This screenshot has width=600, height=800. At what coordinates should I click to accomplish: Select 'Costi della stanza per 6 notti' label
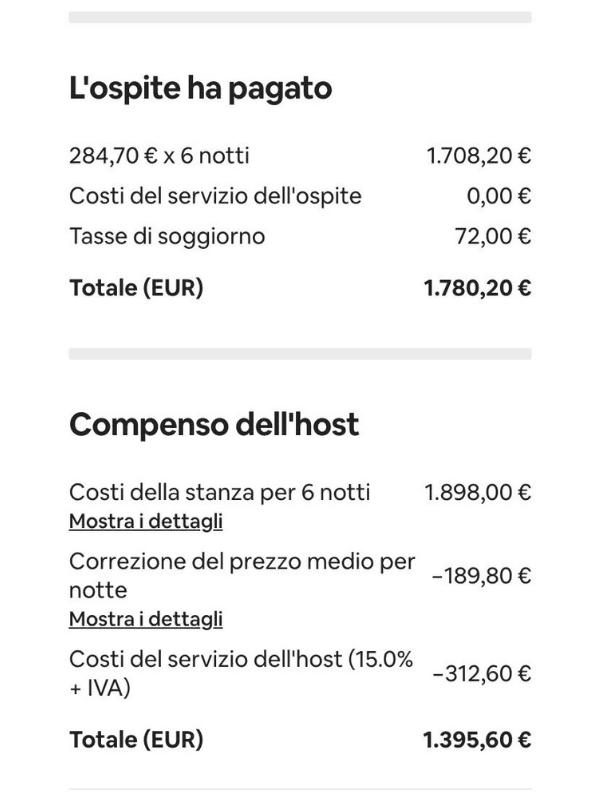[x=220, y=492]
